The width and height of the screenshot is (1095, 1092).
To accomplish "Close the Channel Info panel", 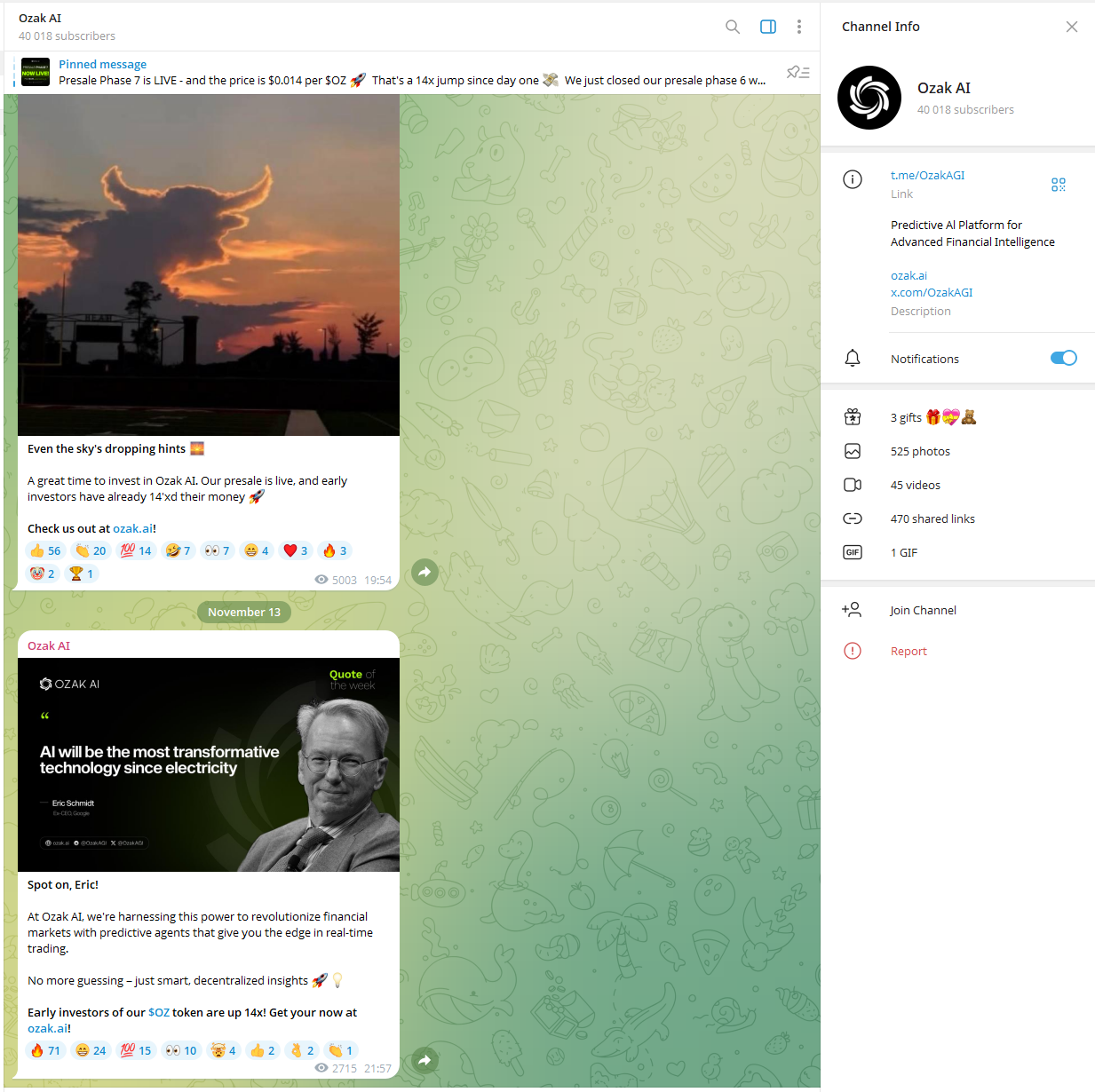I will [x=1072, y=27].
